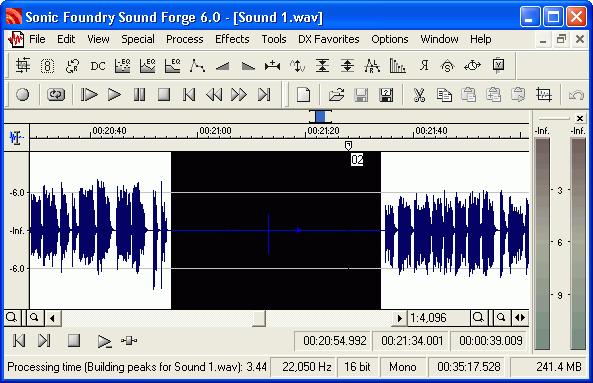Image resolution: width=593 pixels, height=383 pixels.
Task: Click the Mix paste icon
Action: [494, 95]
